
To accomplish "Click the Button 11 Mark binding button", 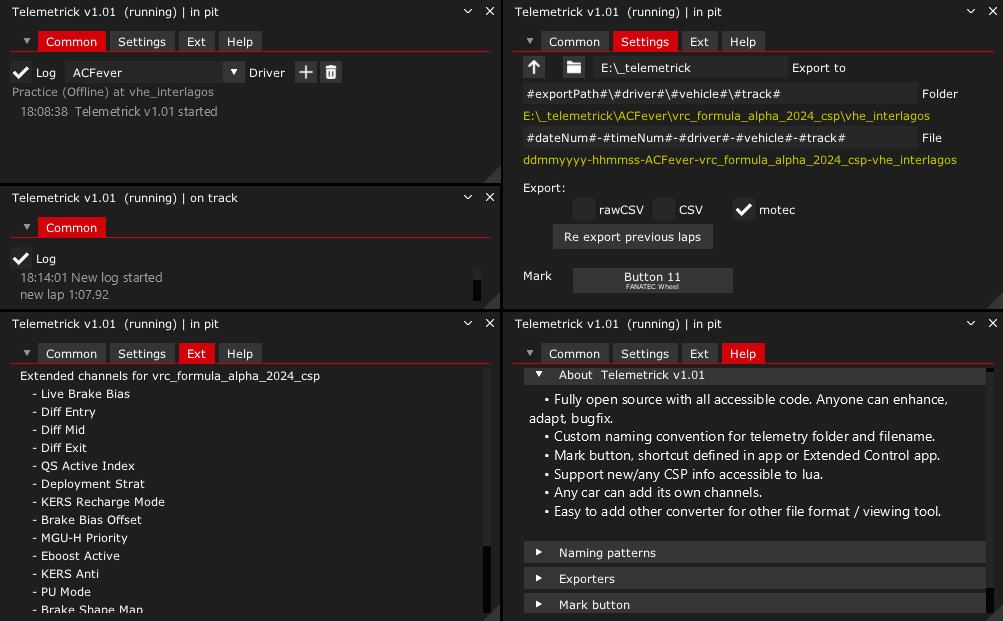I will pos(652,280).
